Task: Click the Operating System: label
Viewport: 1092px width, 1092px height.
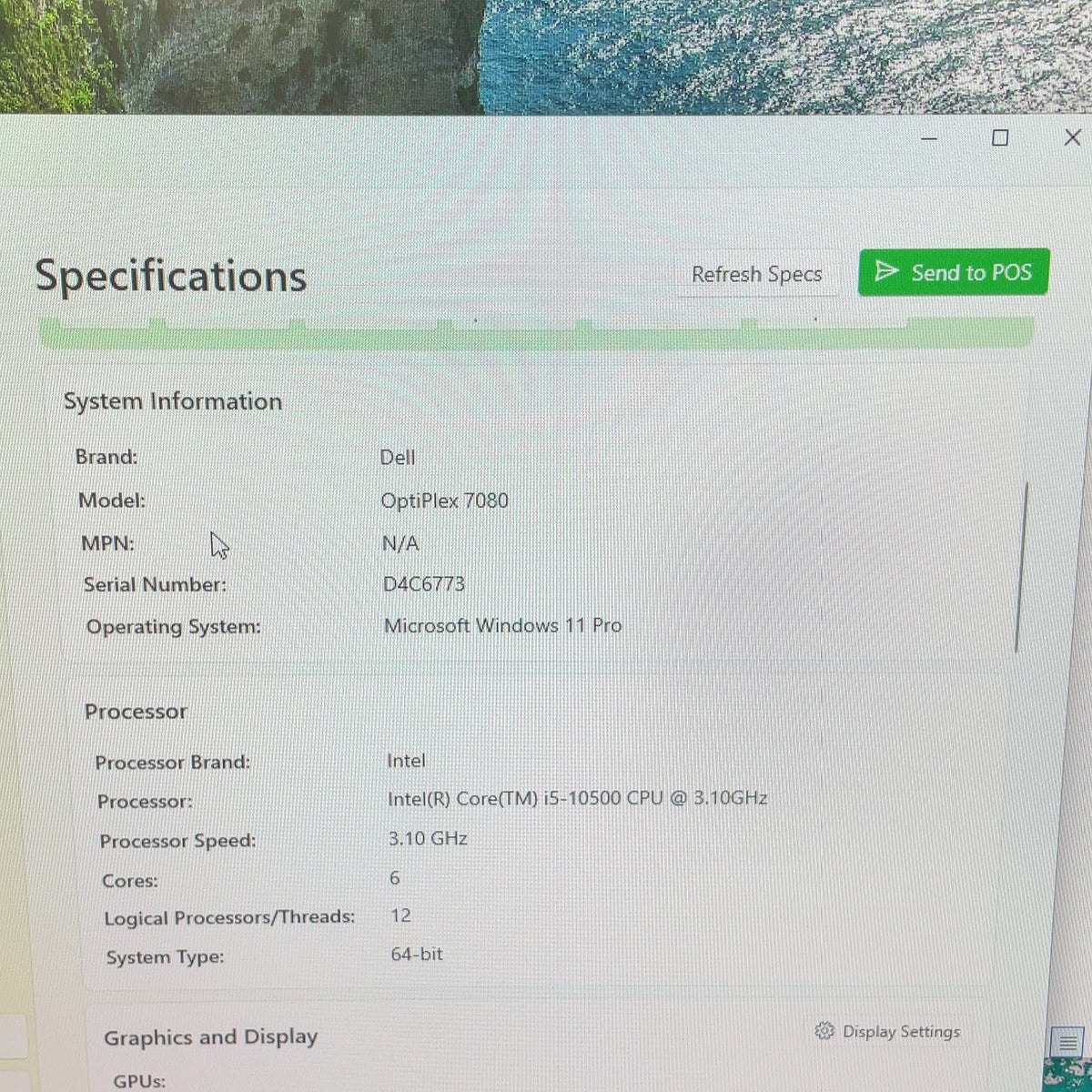Action: coord(174,628)
